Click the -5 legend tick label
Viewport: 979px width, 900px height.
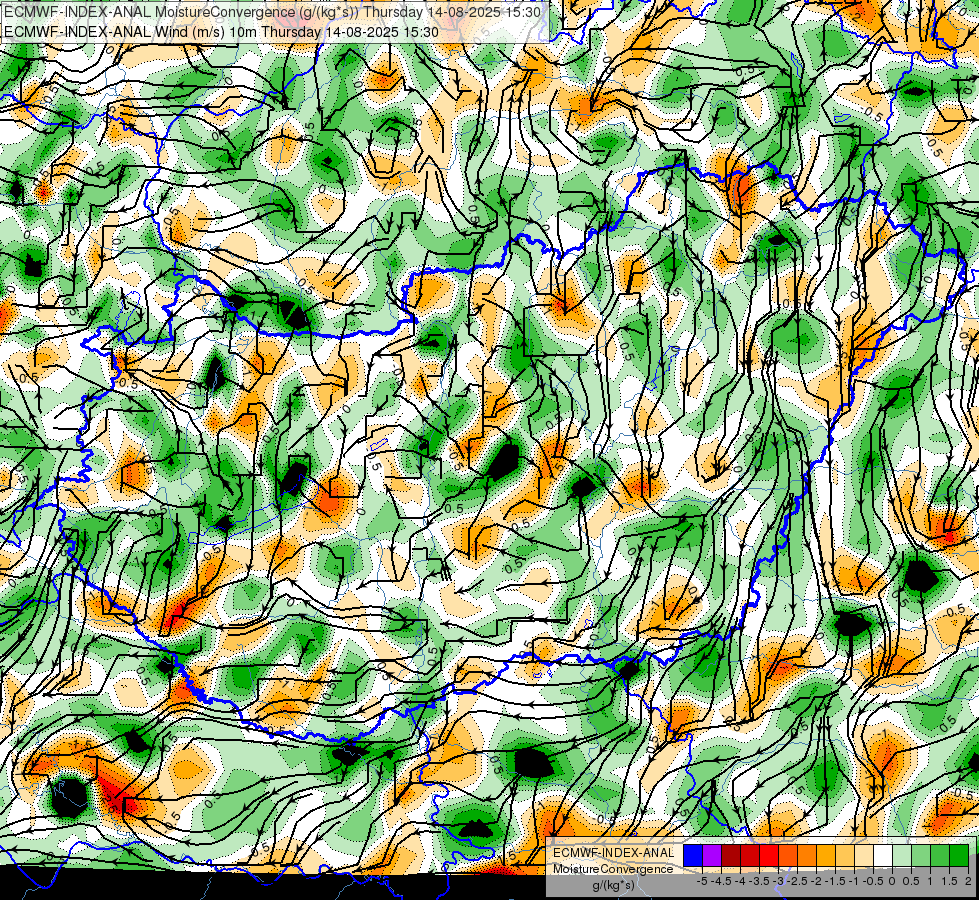[702, 881]
